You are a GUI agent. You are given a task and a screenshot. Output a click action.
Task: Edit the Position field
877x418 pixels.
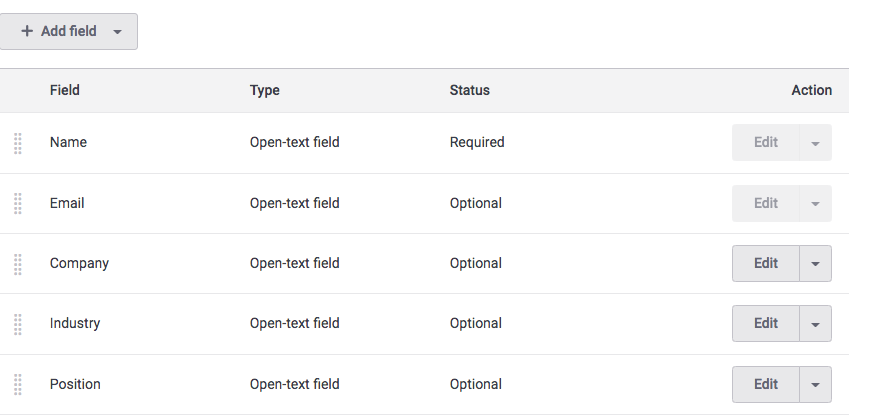(766, 384)
